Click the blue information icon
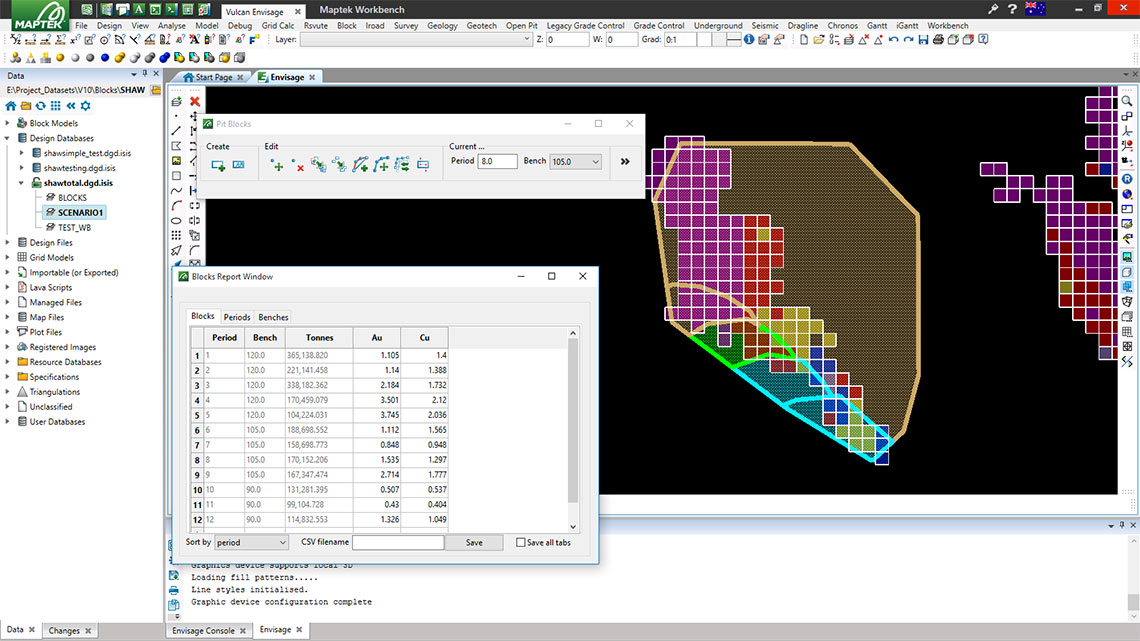The width and height of the screenshot is (1140, 641). coord(749,40)
